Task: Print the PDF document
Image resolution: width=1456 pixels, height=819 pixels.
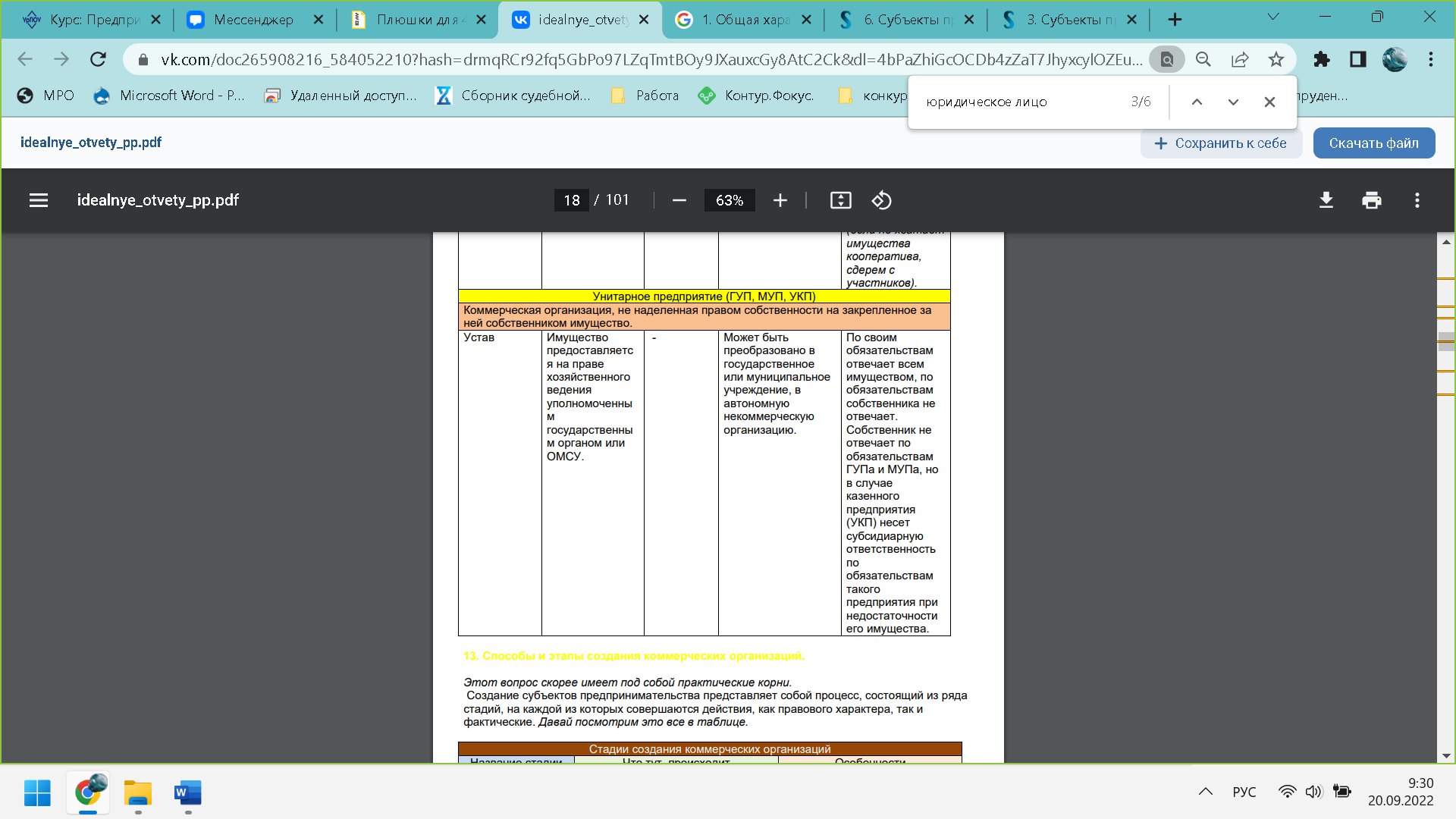Action: click(1372, 200)
